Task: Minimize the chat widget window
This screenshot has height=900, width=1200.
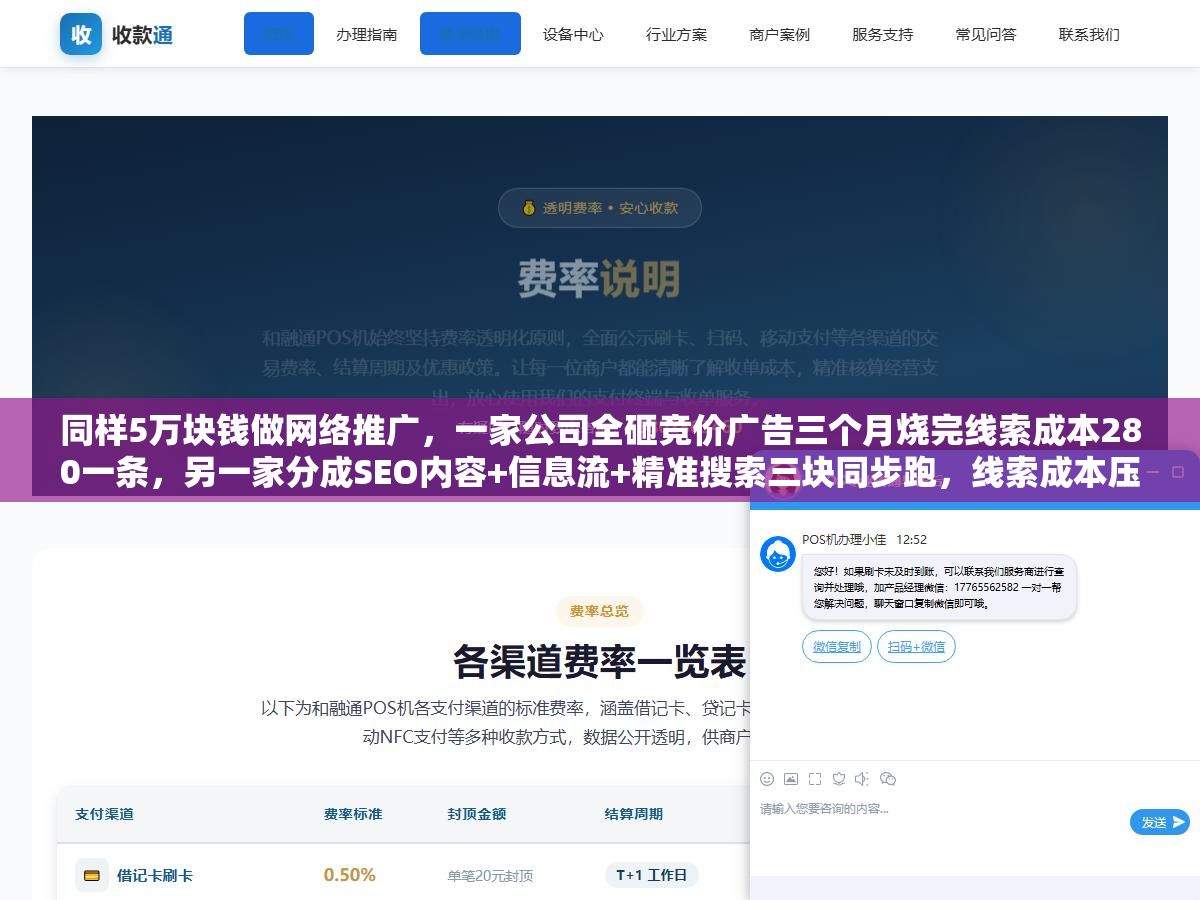Action: pyautogui.click(x=1152, y=471)
